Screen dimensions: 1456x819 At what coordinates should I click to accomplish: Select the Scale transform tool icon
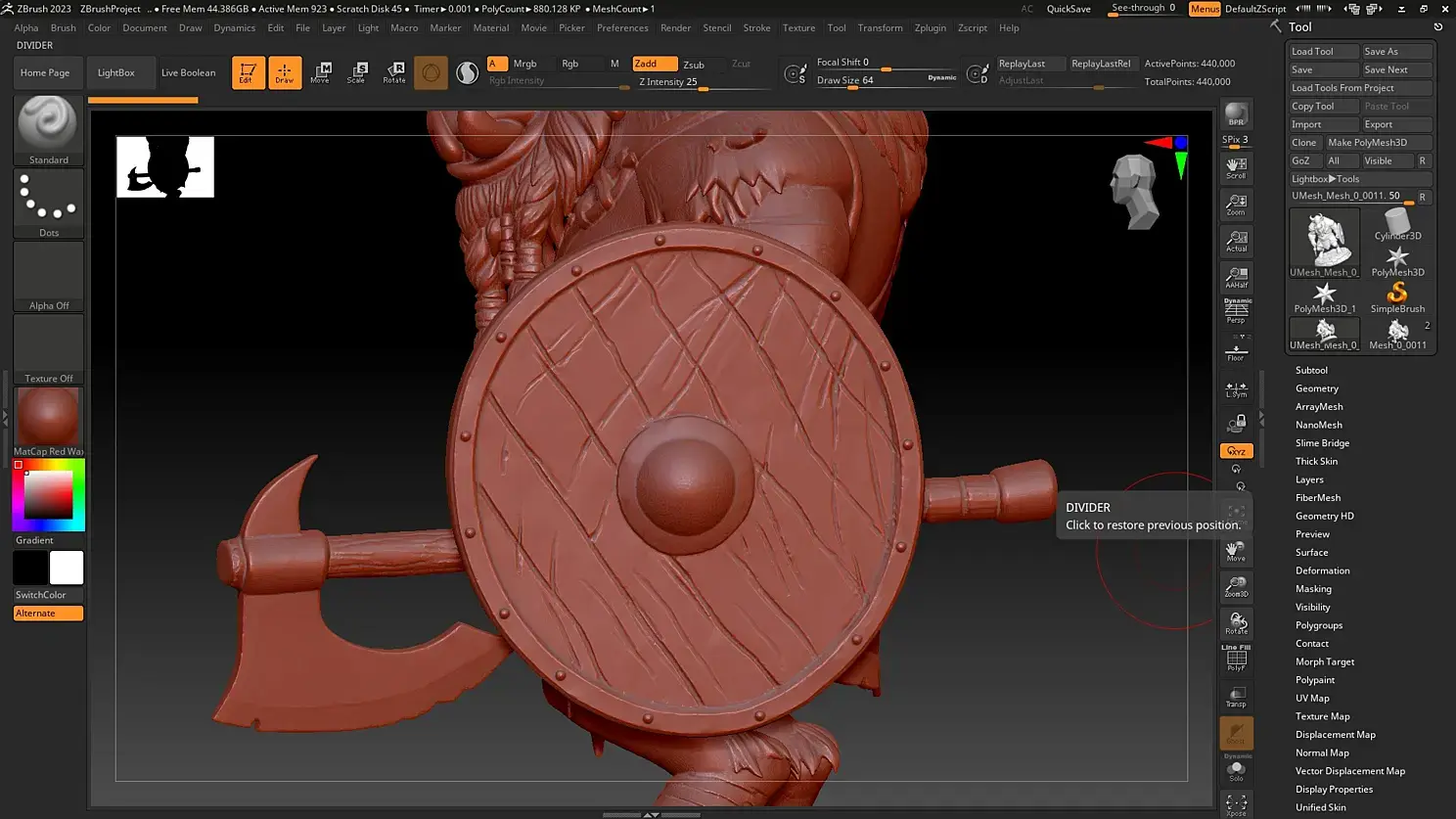356,71
